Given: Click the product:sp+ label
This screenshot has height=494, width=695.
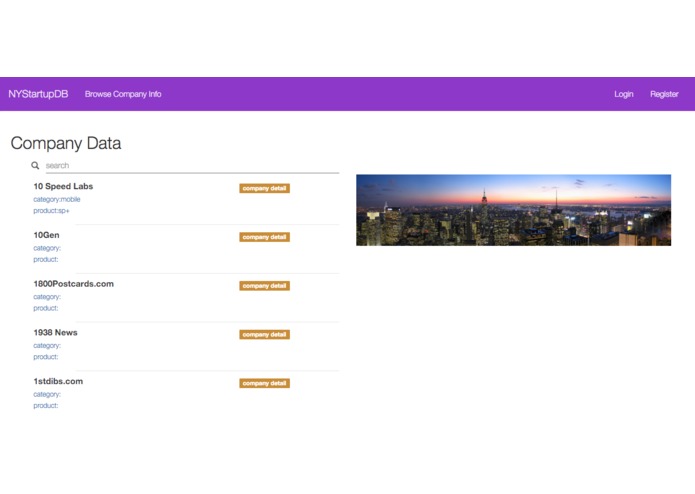Looking at the screenshot, I should coord(51,211).
